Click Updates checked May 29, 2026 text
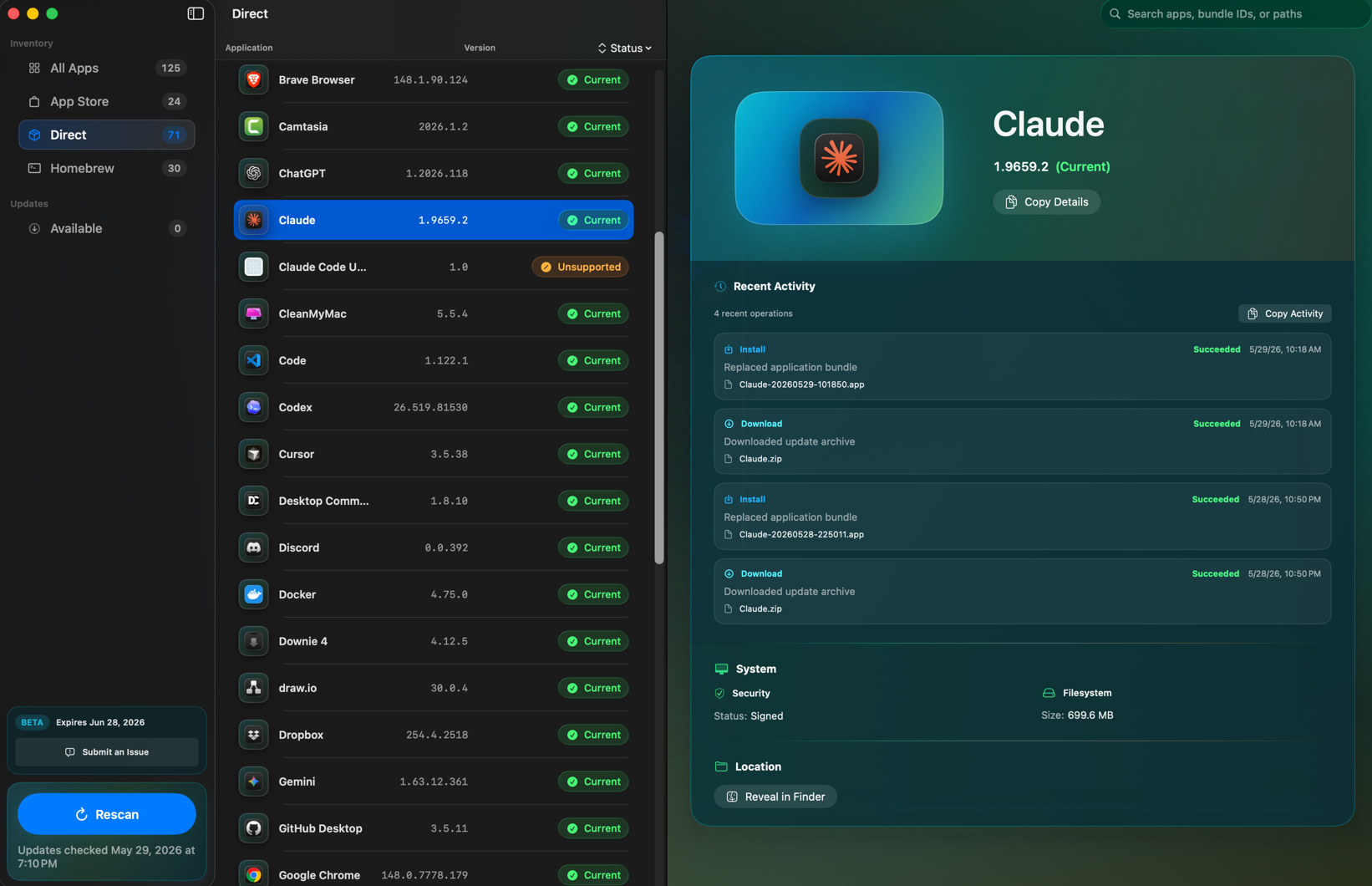 [x=106, y=856]
